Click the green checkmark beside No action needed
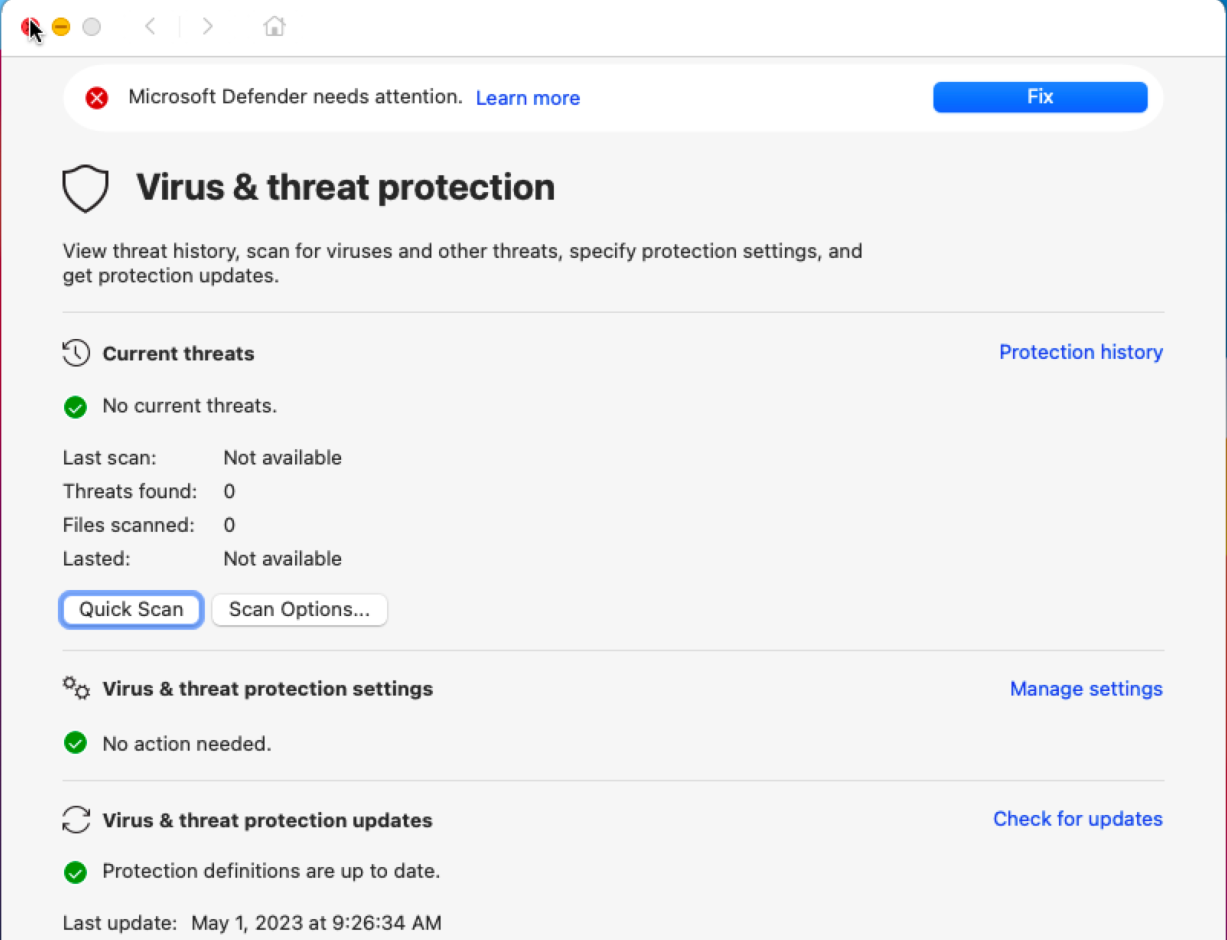 point(75,743)
